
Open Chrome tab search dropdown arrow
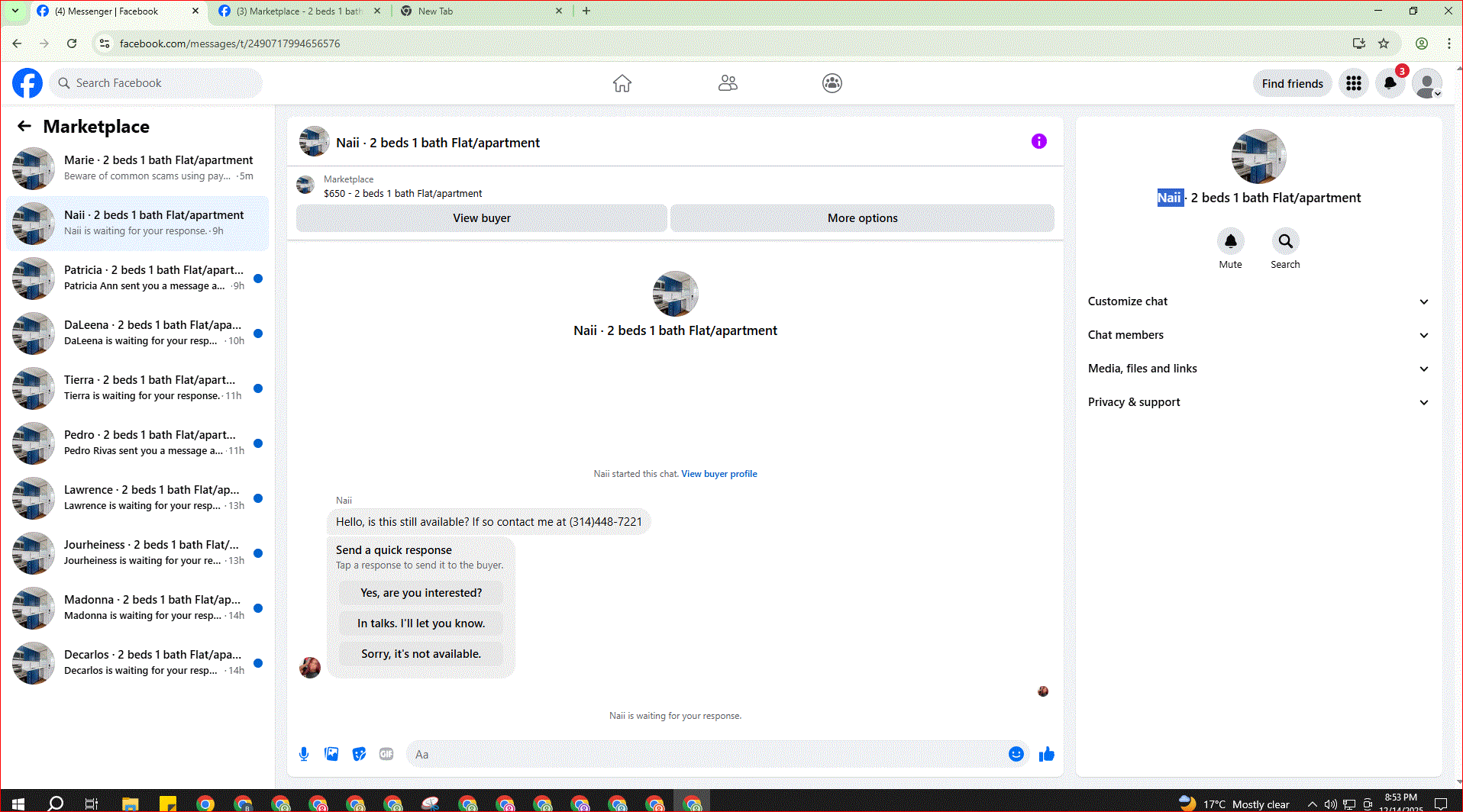click(15, 11)
